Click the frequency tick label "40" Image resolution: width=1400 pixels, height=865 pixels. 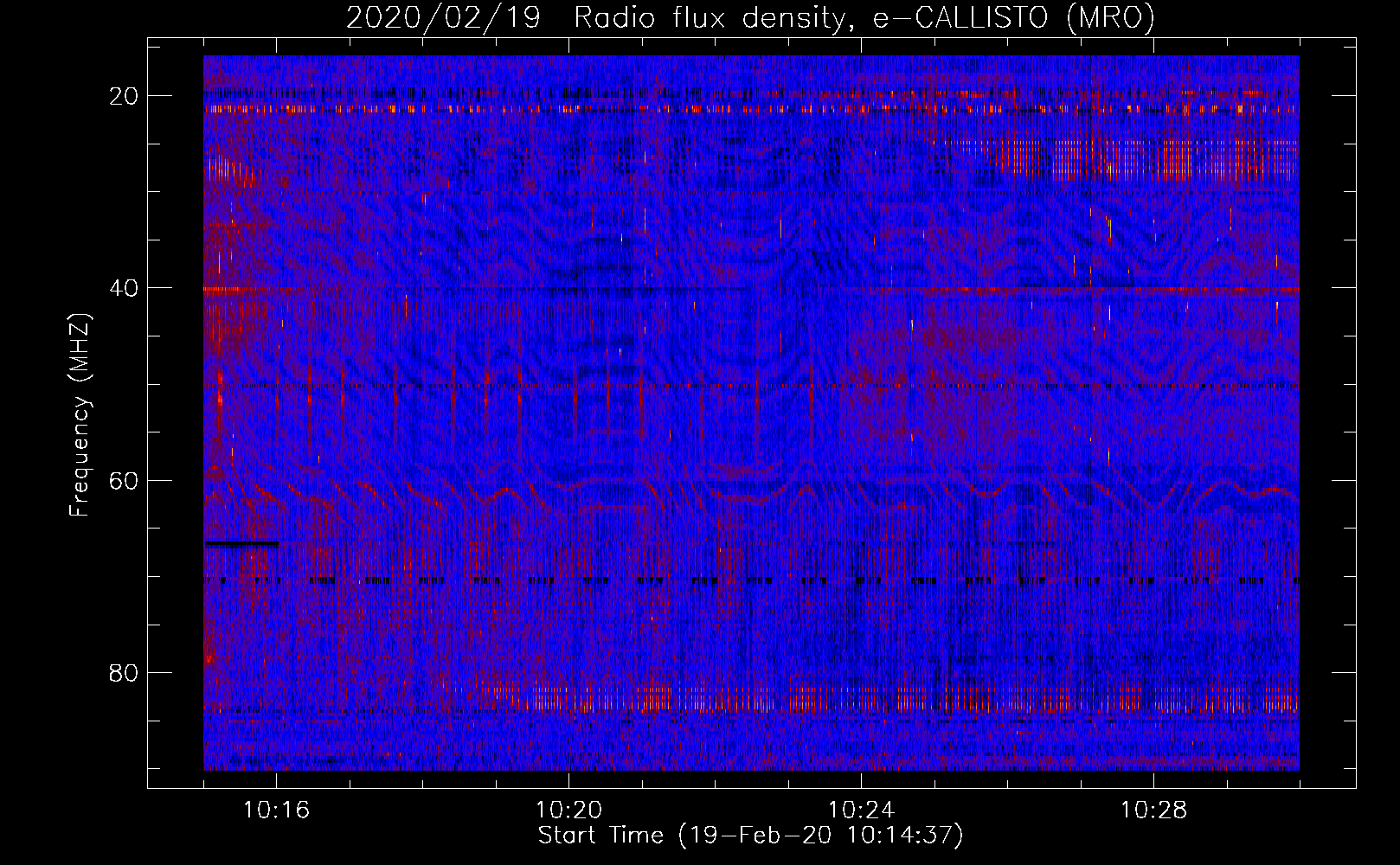124,288
